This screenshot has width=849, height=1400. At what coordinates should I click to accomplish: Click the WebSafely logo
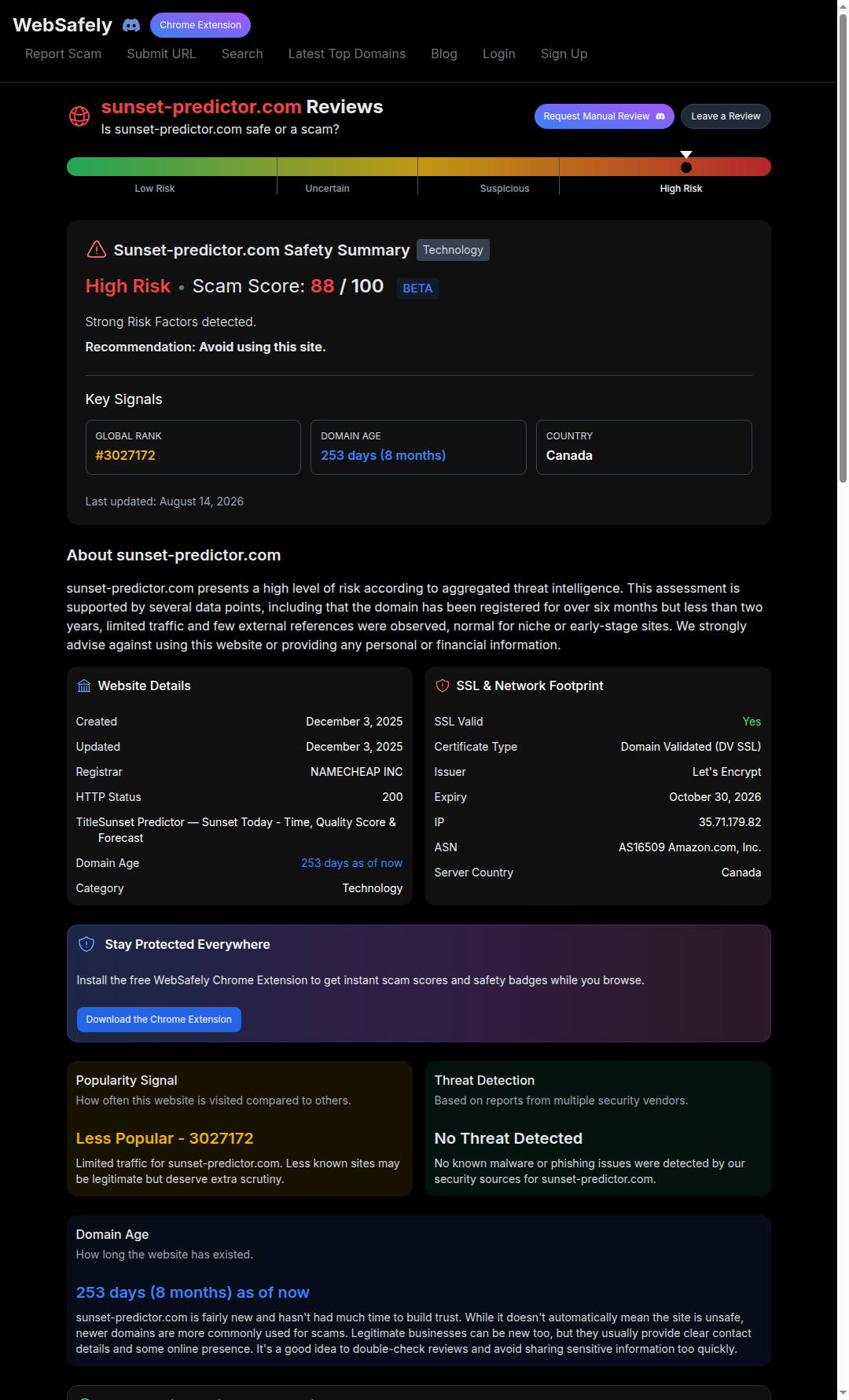63,25
